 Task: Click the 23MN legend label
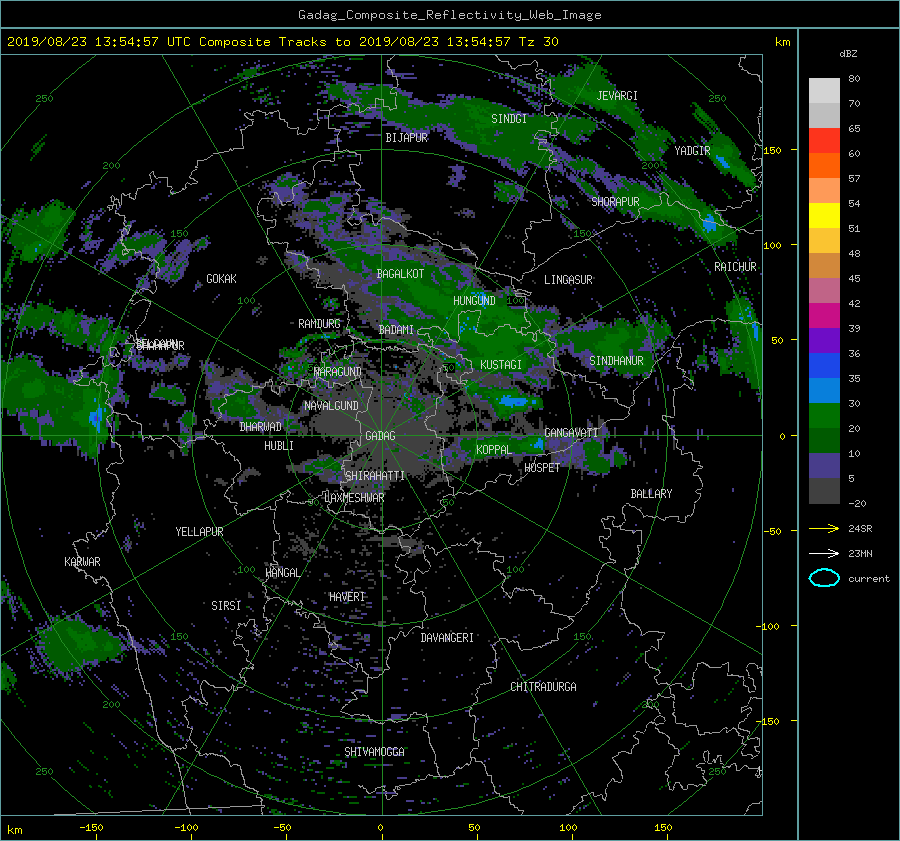[x=860, y=553]
